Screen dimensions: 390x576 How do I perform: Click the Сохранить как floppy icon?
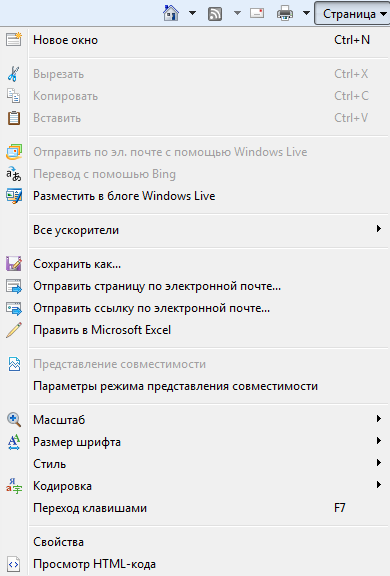point(14,264)
